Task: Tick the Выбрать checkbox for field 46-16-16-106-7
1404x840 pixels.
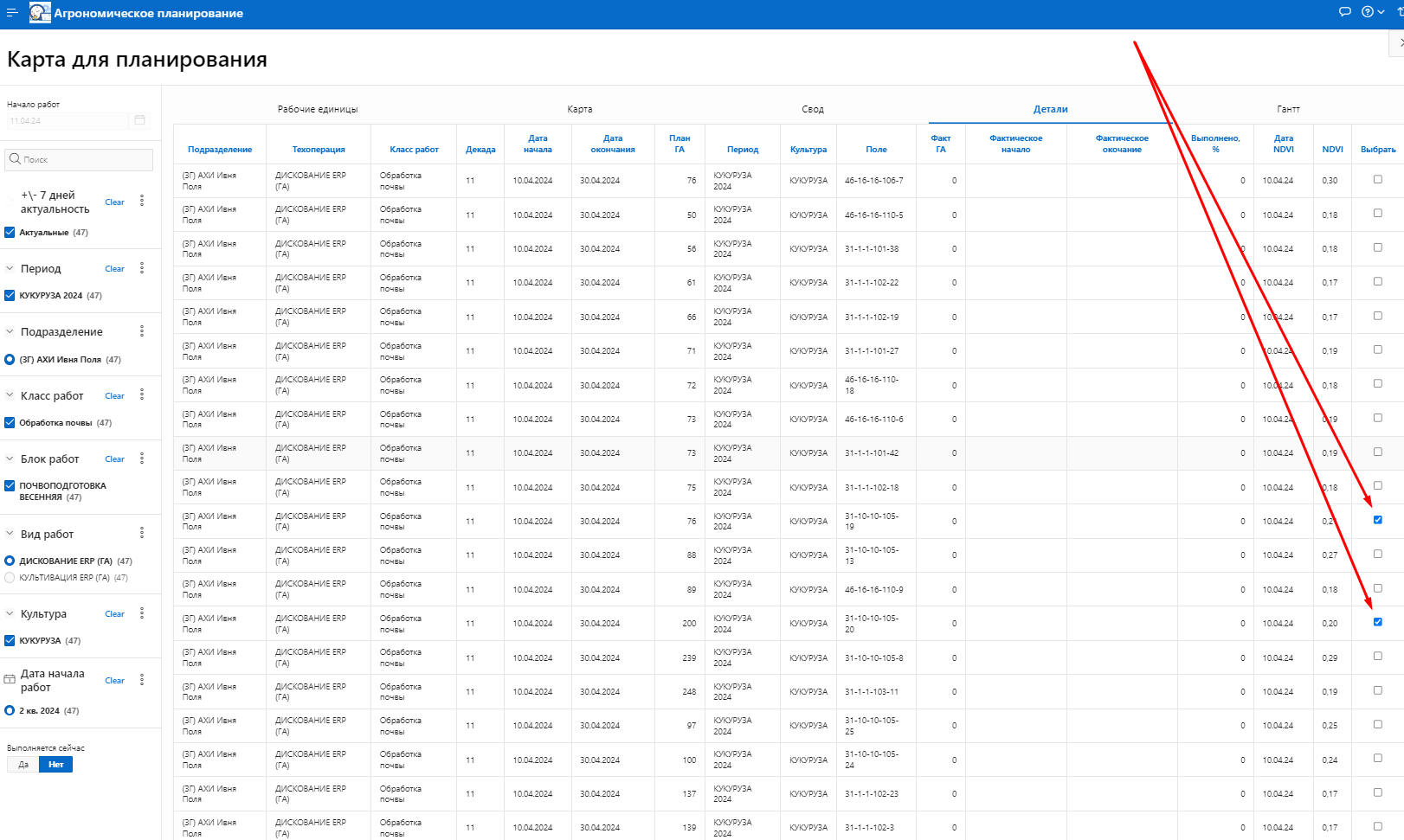Action: pos(1377,180)
